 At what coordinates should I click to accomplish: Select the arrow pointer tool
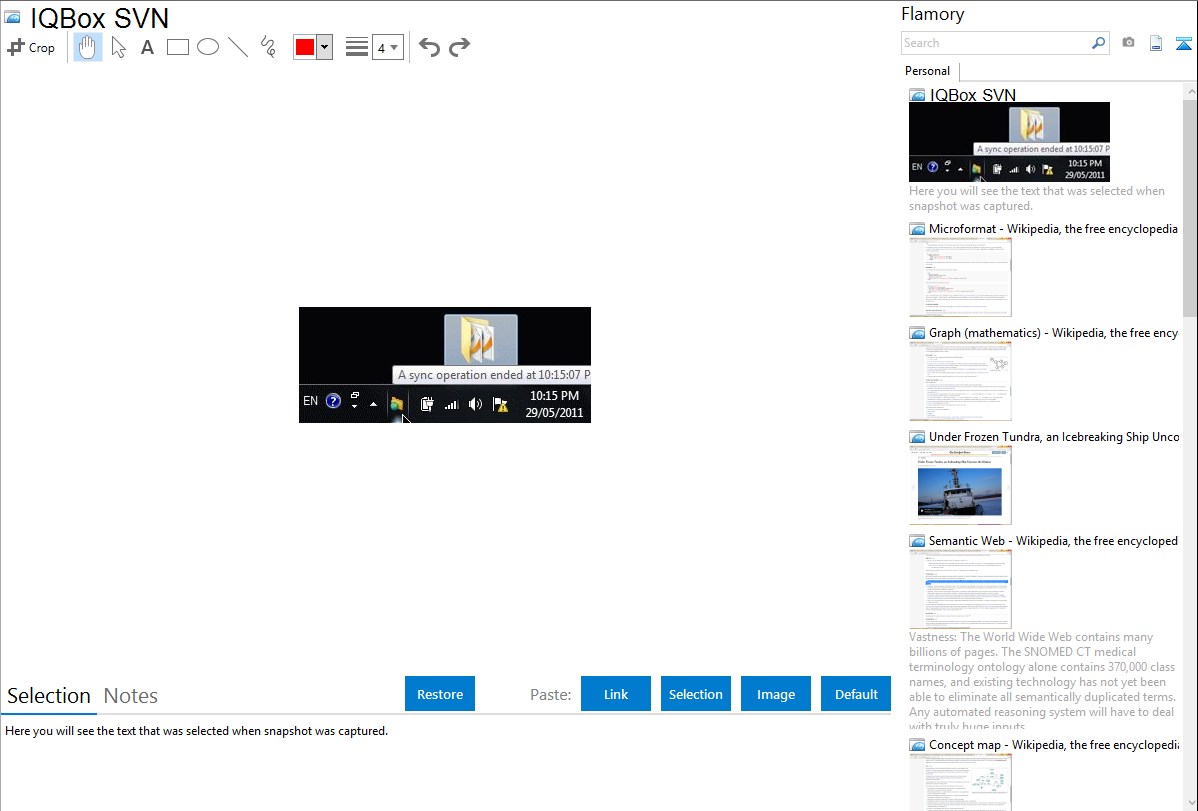tap(118, 47)
